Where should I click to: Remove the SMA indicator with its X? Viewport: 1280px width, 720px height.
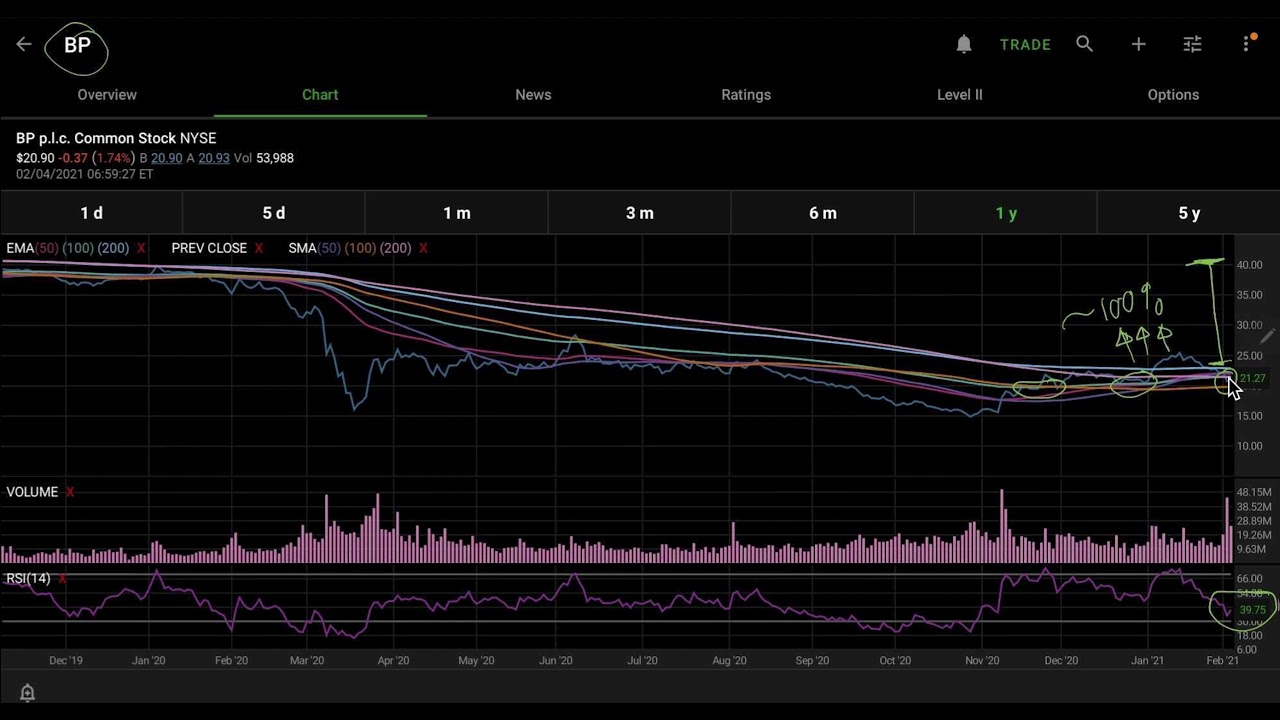click(x=423, y=248)
